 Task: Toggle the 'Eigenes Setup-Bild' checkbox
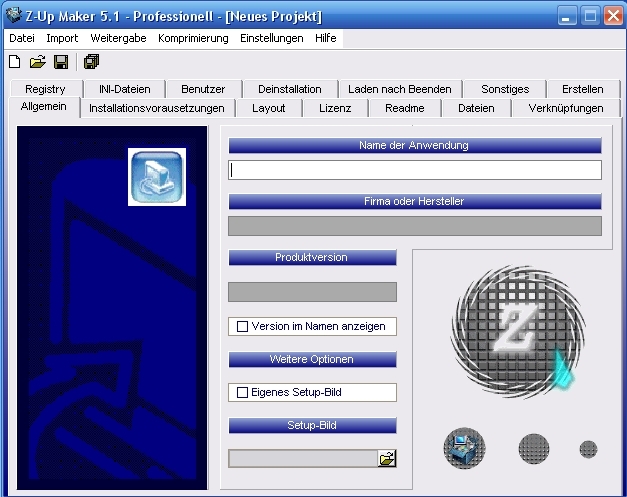pos(242,393)
